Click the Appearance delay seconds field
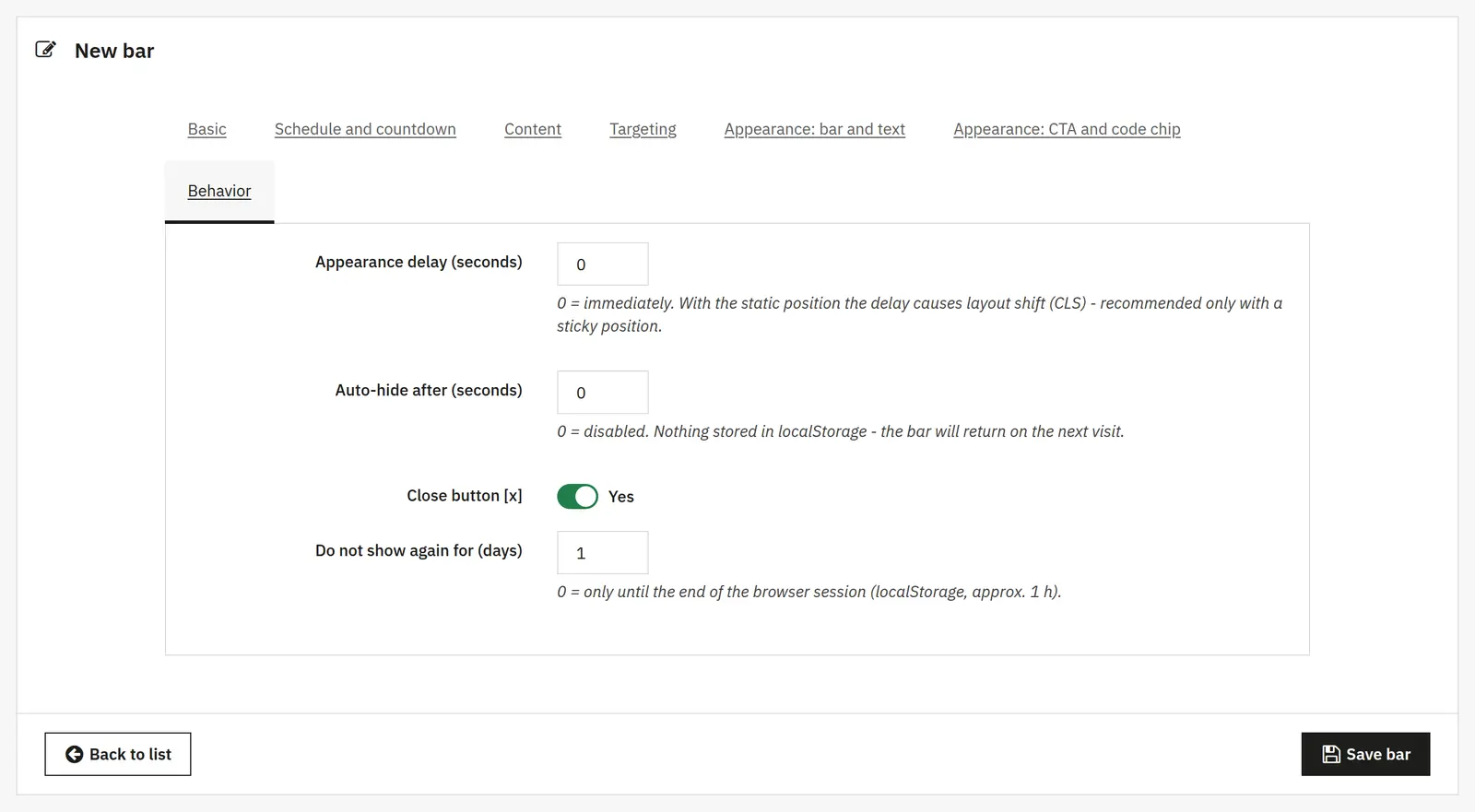 pyautogui.click(x=603, y=265)
